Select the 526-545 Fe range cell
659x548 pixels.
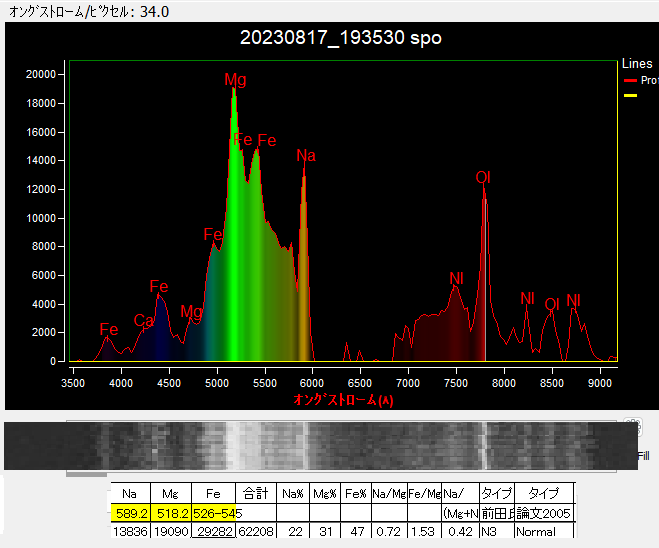[x=215, y=513]
